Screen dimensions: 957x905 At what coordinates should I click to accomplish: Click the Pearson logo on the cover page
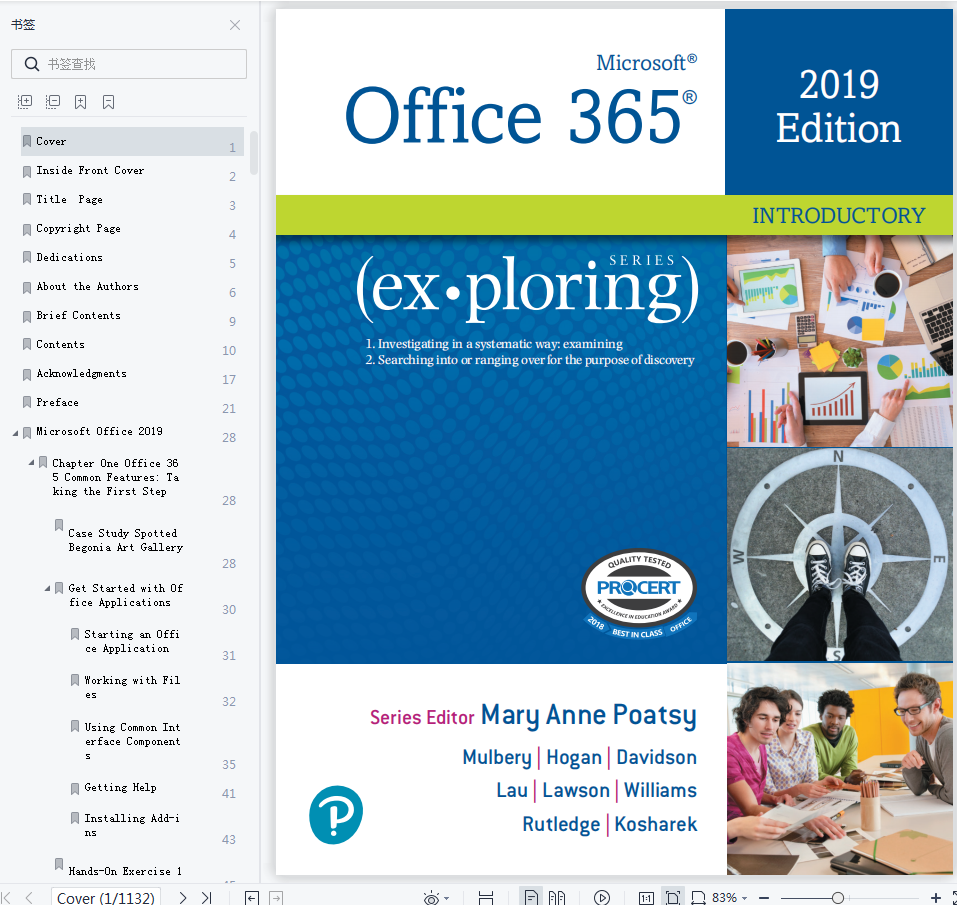[336, 815]
